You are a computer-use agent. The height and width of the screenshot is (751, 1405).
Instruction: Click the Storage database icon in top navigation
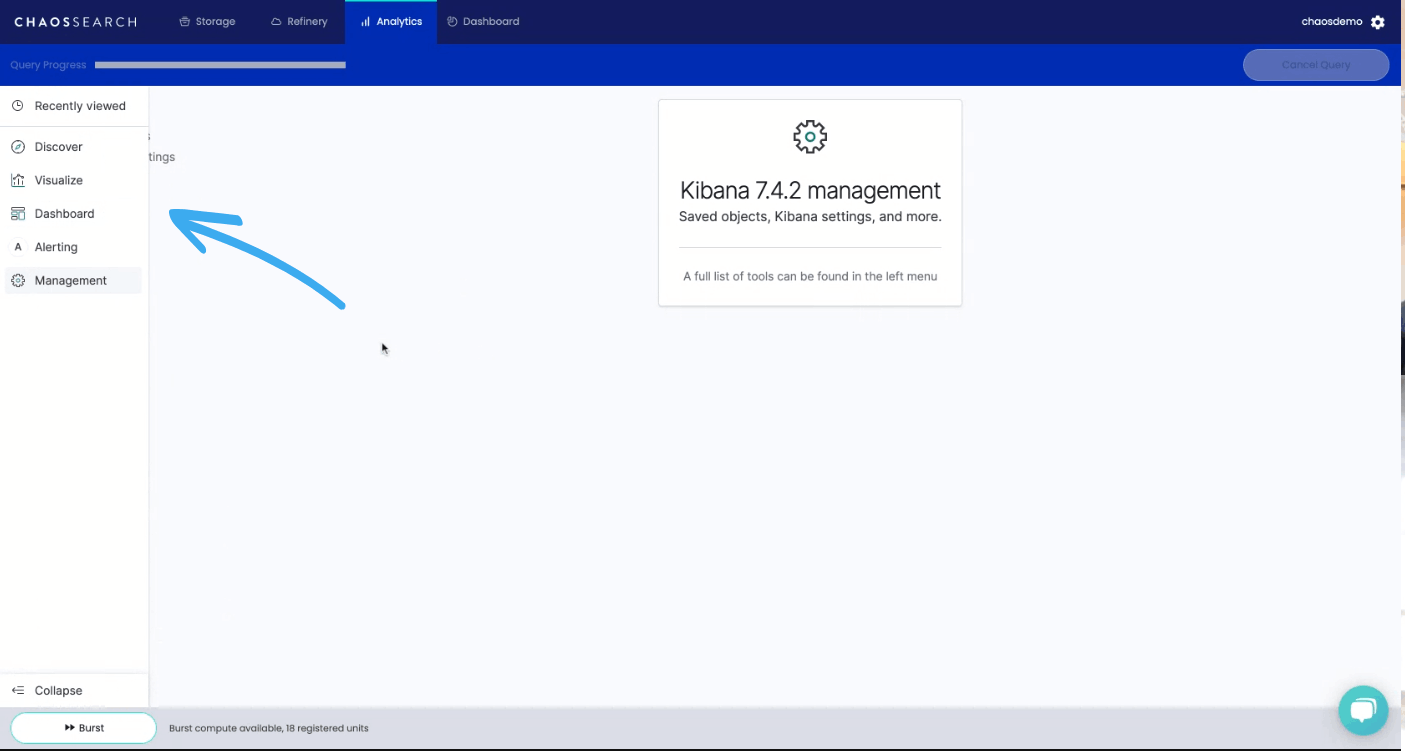185,20
